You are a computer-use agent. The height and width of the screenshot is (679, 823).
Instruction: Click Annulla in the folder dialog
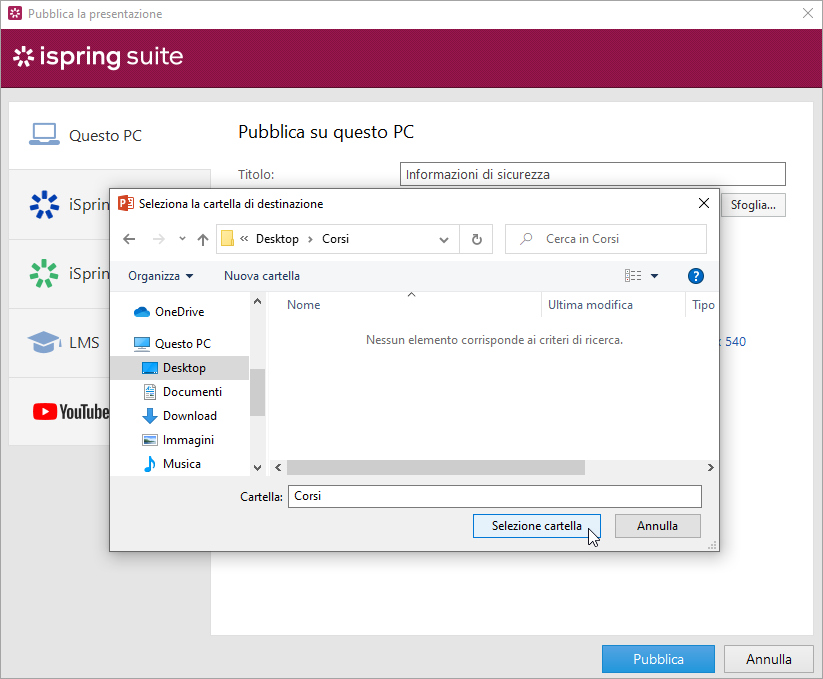[x=657, y=526]
